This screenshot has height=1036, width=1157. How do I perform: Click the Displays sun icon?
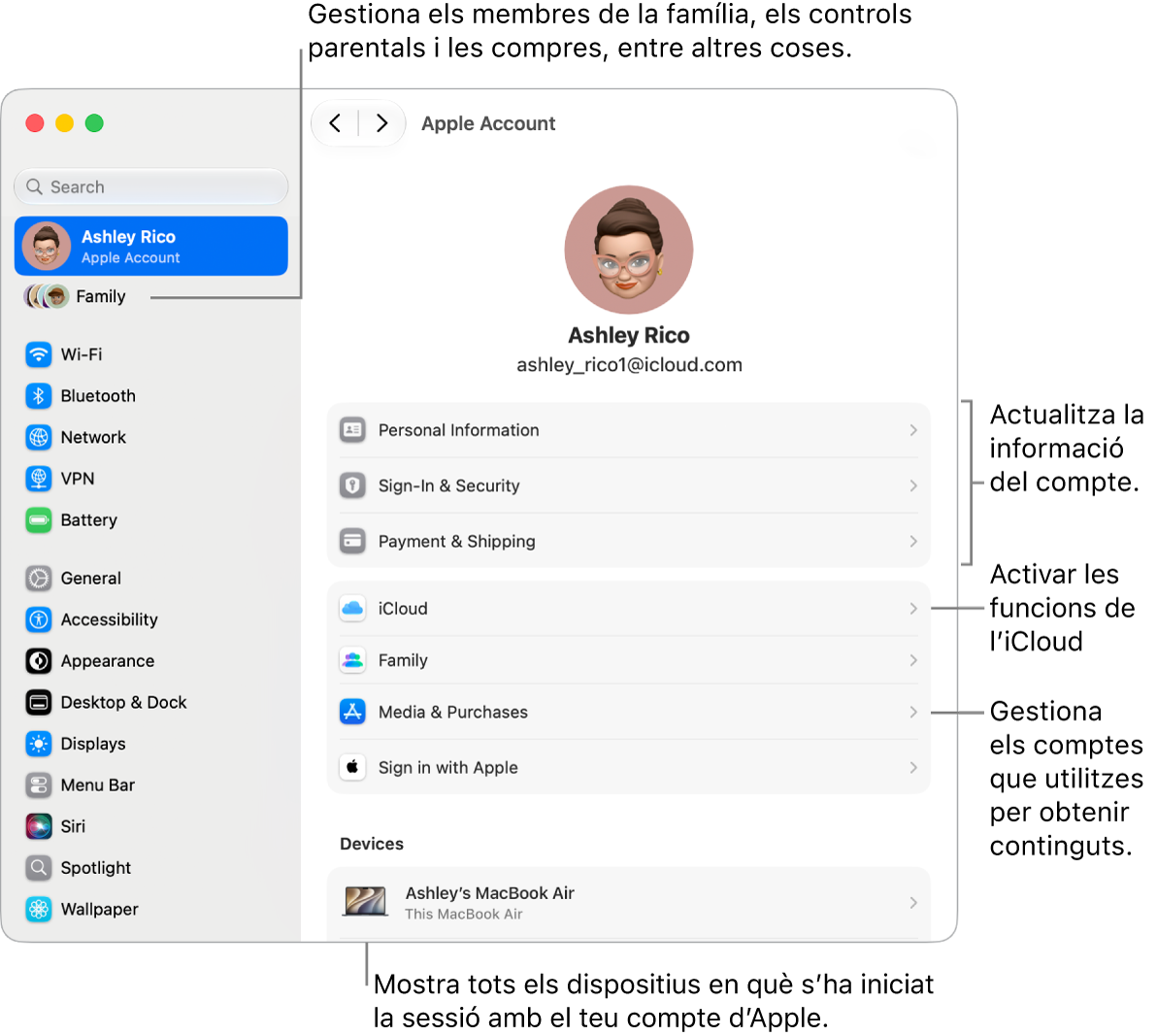coord(39,744)
